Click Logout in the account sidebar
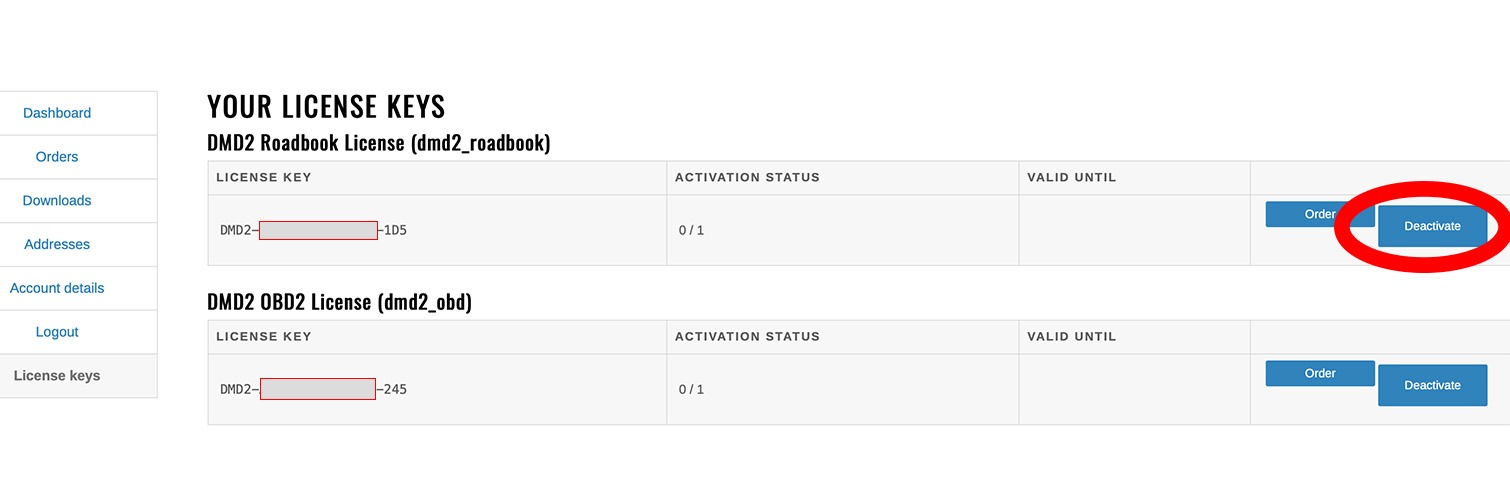The image size is (1510, 502). 57,332
